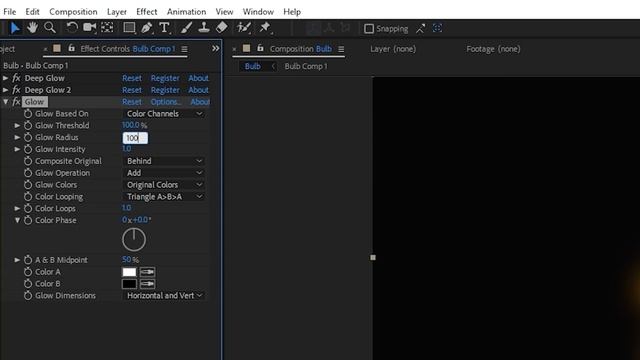
Task: Toggle stopwatch for Color Phase
Action: (x=28, y=220)
